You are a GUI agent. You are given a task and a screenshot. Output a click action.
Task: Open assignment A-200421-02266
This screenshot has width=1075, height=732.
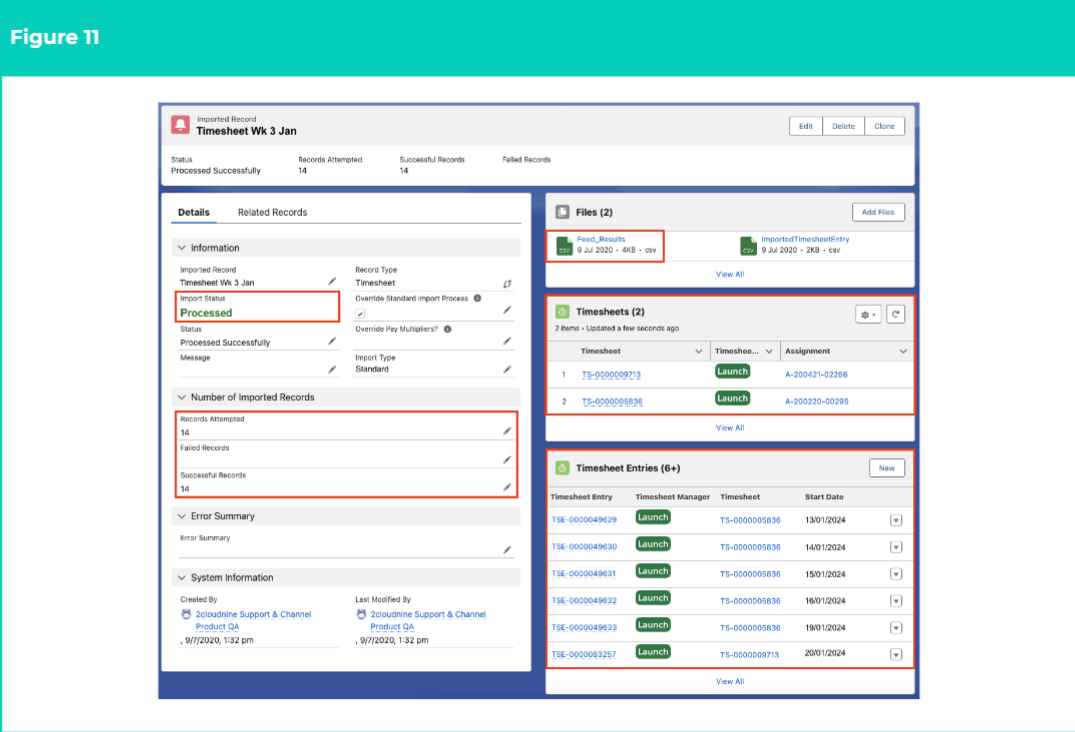point(816,375)
